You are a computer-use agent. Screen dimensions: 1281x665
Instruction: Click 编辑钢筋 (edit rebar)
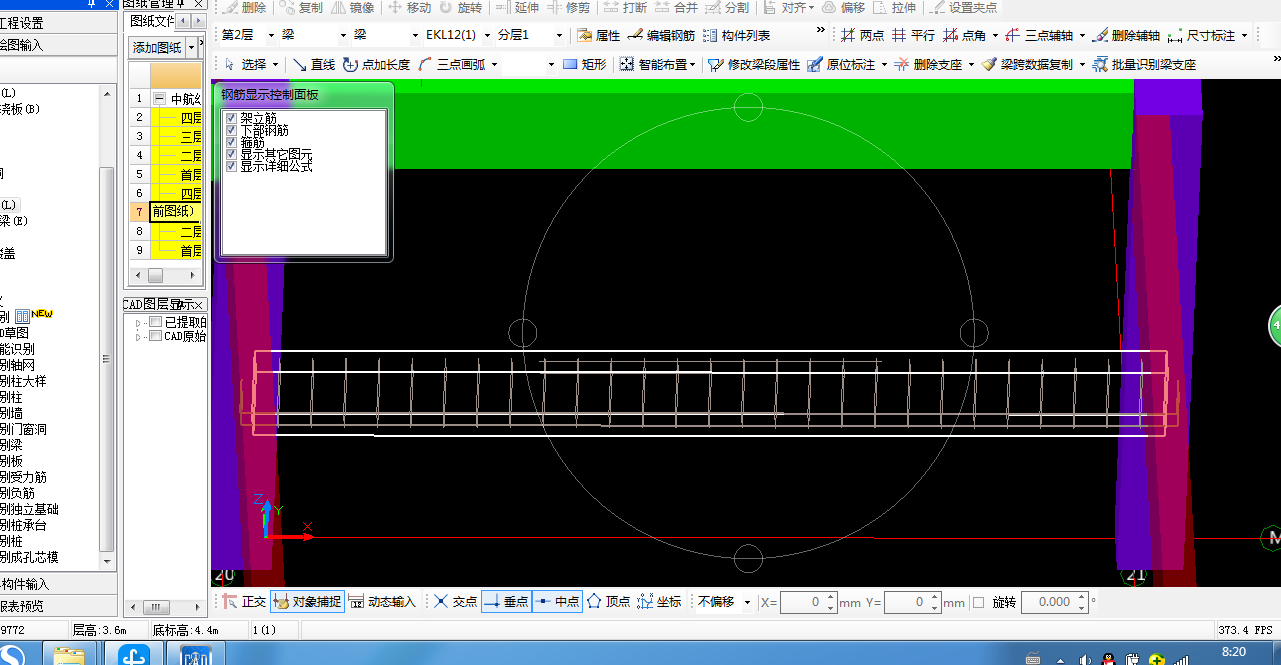pos(661,35)
